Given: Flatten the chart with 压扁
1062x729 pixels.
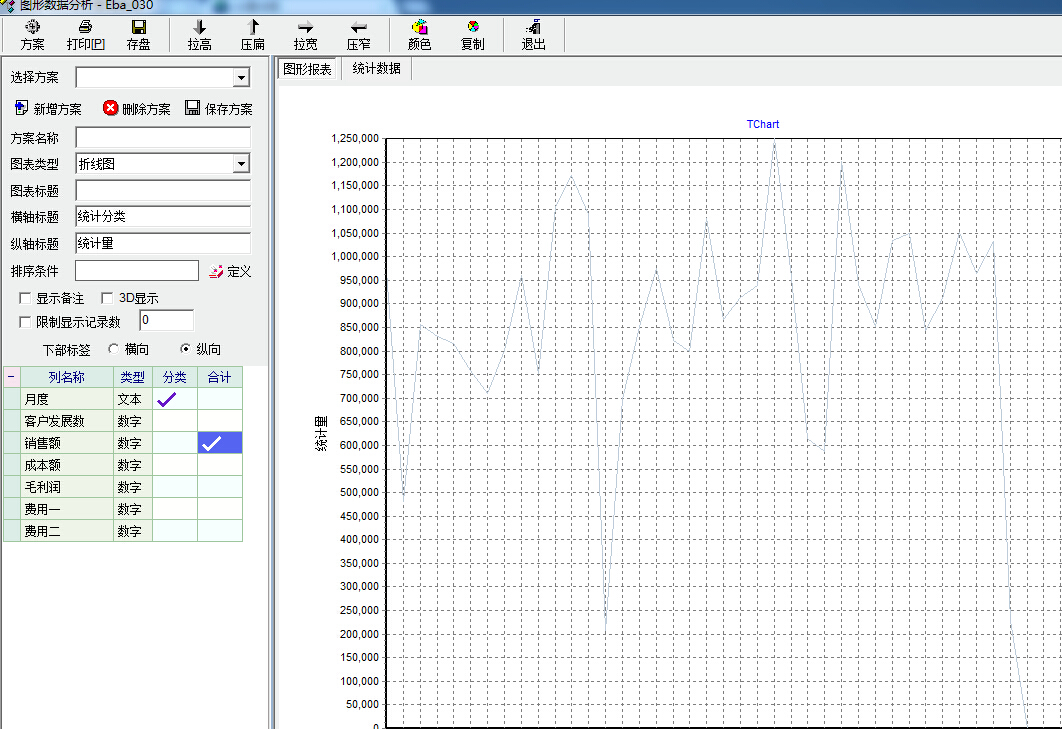Looking at the screenshot, I should [253, 34].
